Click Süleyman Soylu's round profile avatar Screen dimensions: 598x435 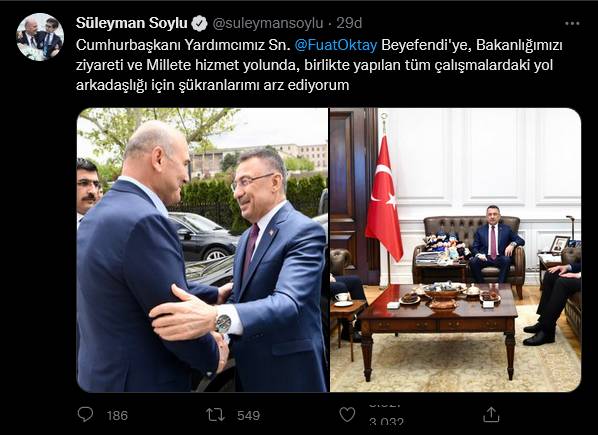pyautogui.click(x=40, y=37)
